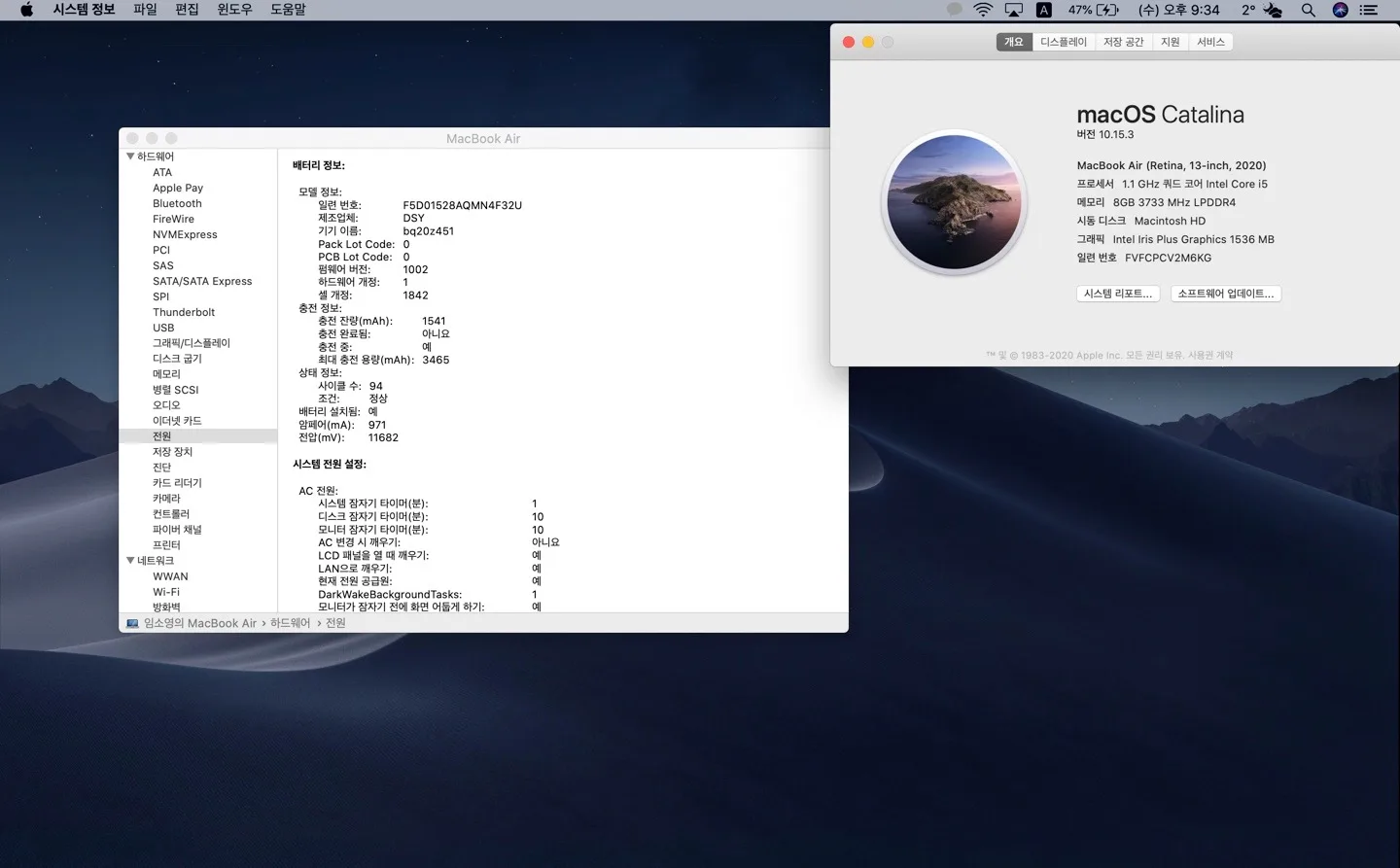Open Spotlight search magnifier icon
The image size is (1400, 868).
point(1309,10)
